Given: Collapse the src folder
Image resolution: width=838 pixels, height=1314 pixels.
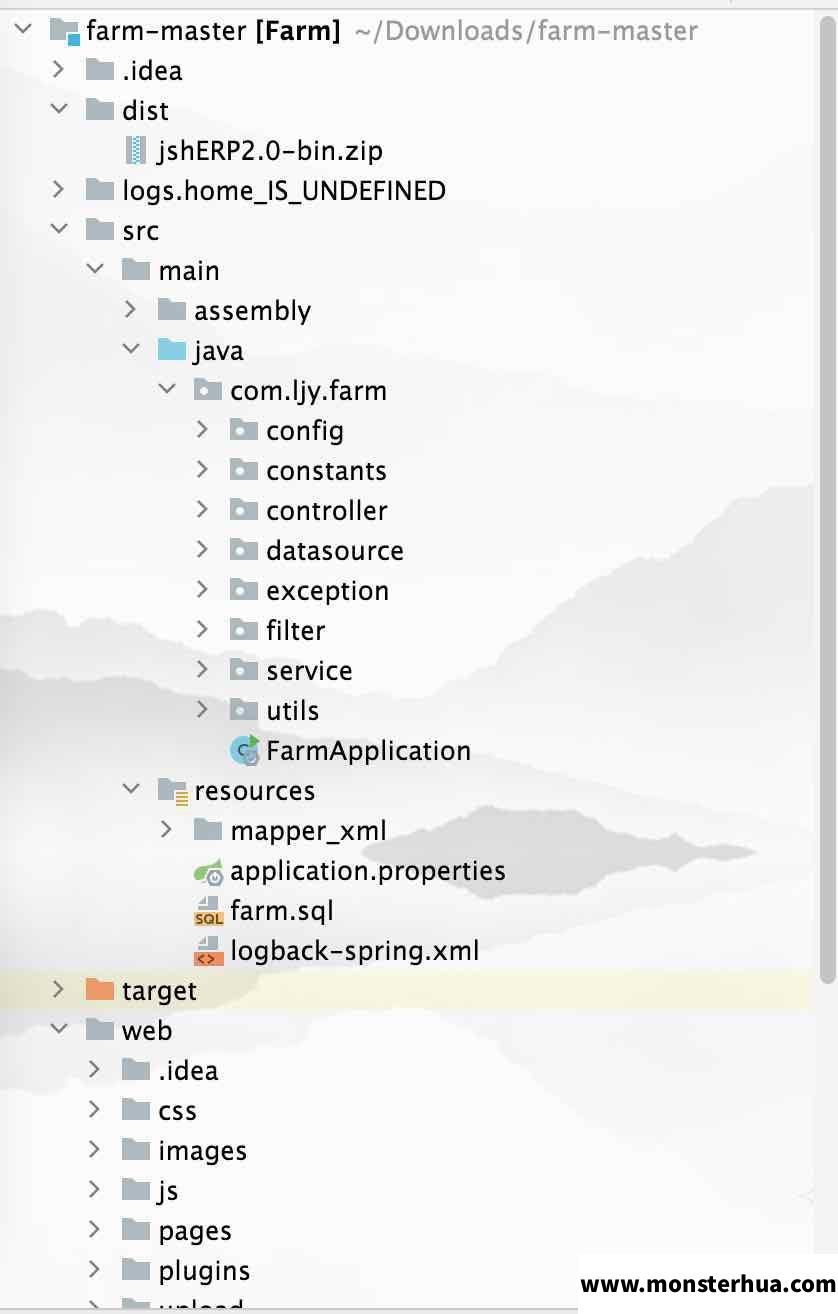Looking at the screenshot, I should coord(58,230).
